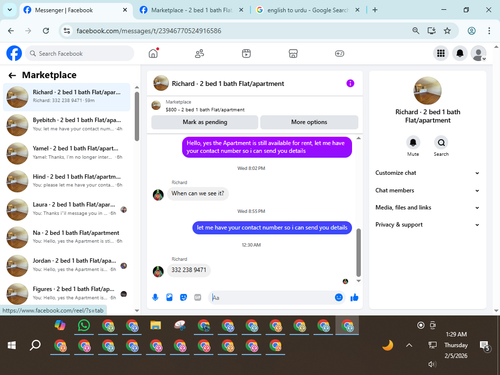
Task: Expand Privacy & support section
Action: (427, 225)
